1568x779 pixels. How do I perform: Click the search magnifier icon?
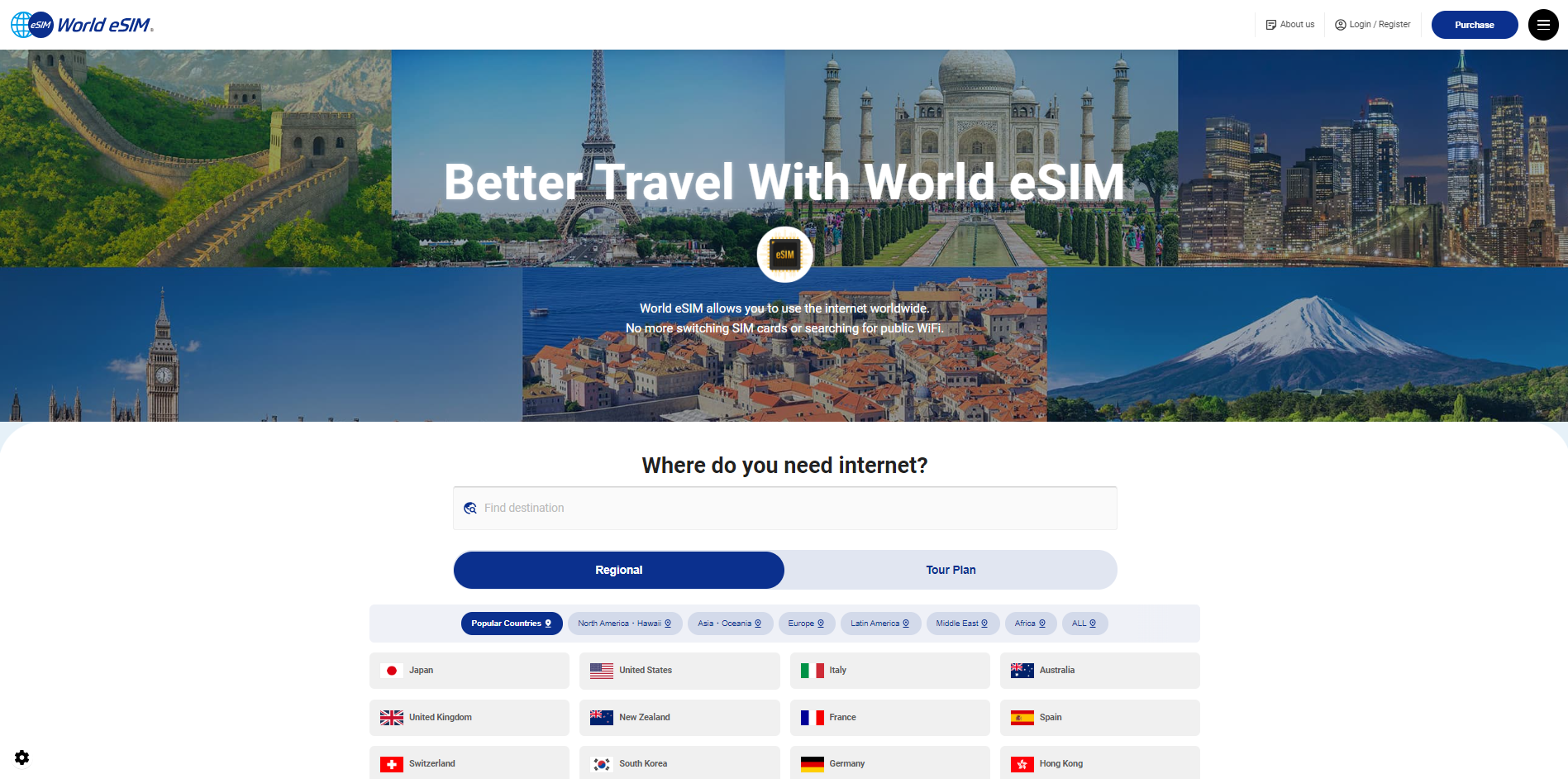coord(470,509)
